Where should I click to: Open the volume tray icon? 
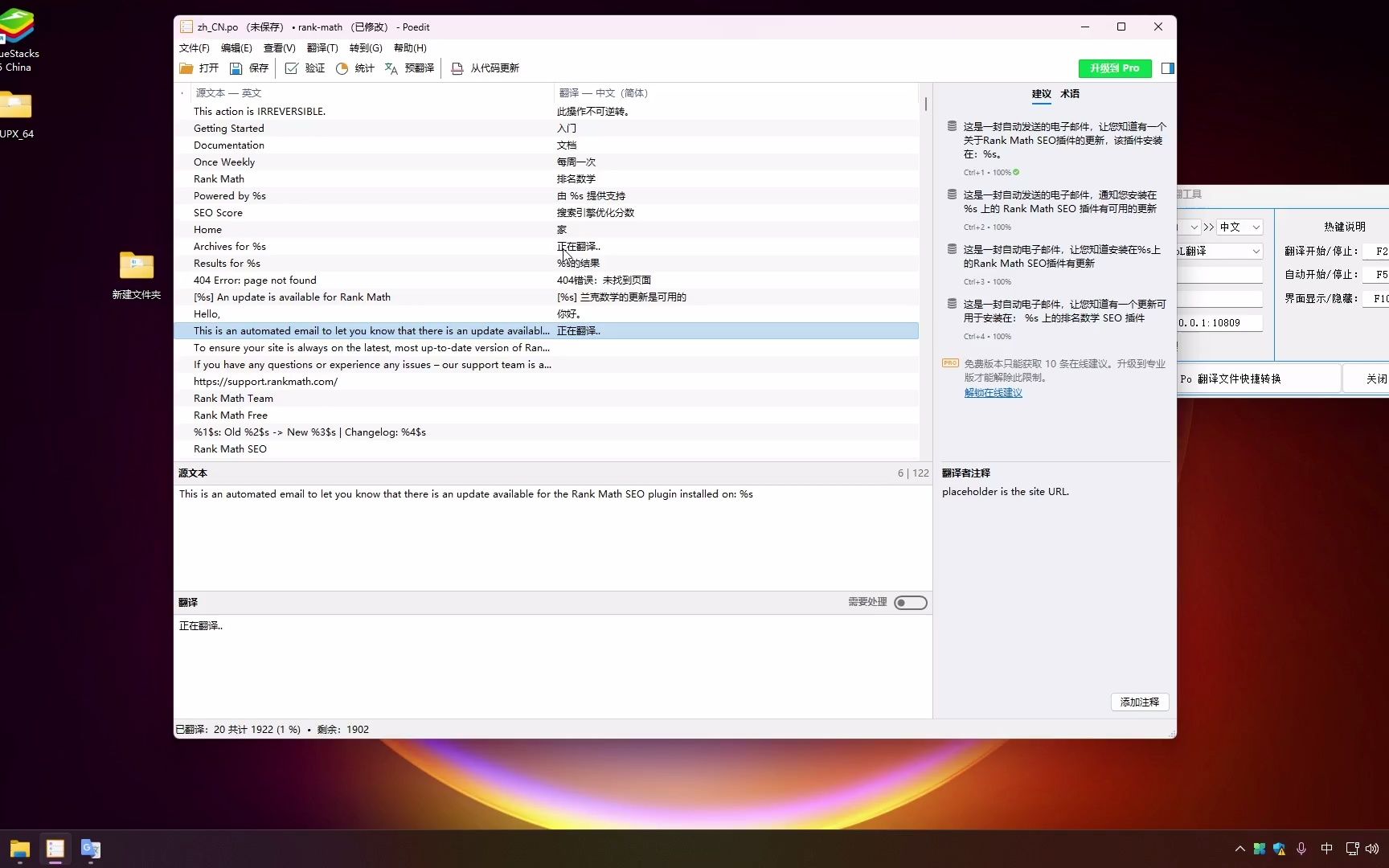pos(1372,849)
